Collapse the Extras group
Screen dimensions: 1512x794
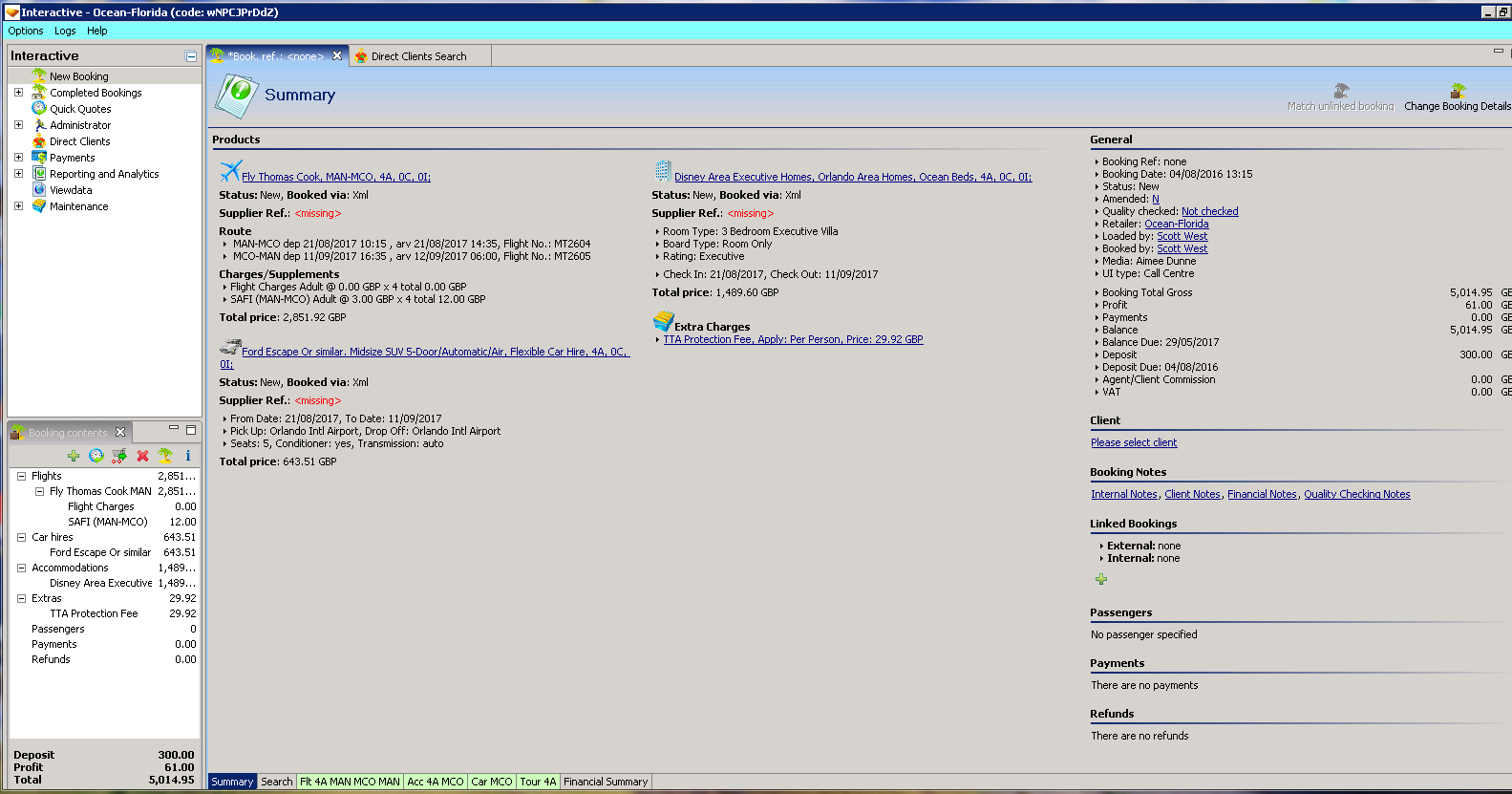pyautogui.click(x=21, y=598)
